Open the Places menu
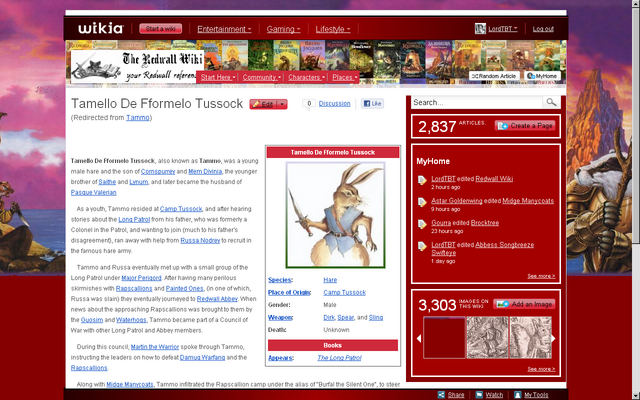The height and width of the screenshot is (400, 640). pyautogui.click(x=344, y=77)
